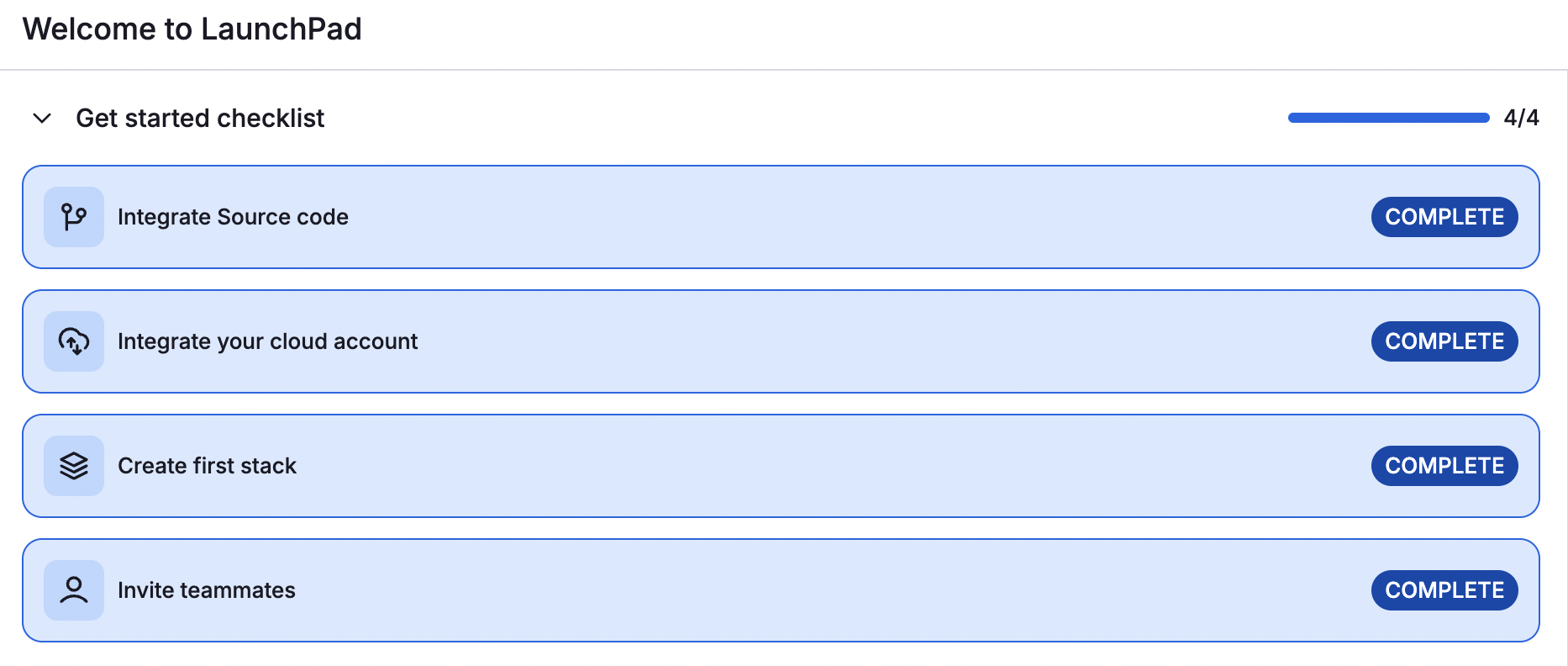Open the Integrate your cloud account label
Viewport: 1568px width, 666px height.
[267, 341]
